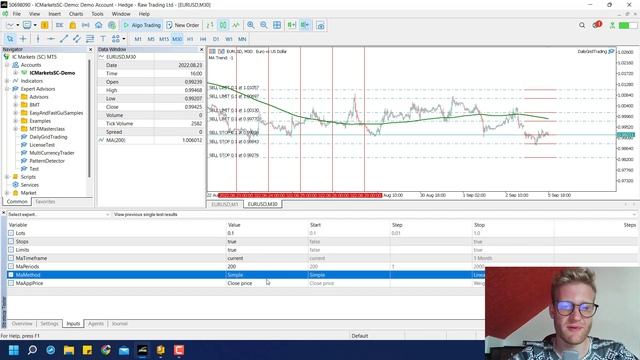The height and width of the screenshot is (360, 640).
Task: Open trading Signals icon in toolbar
Action: point(86,25)
